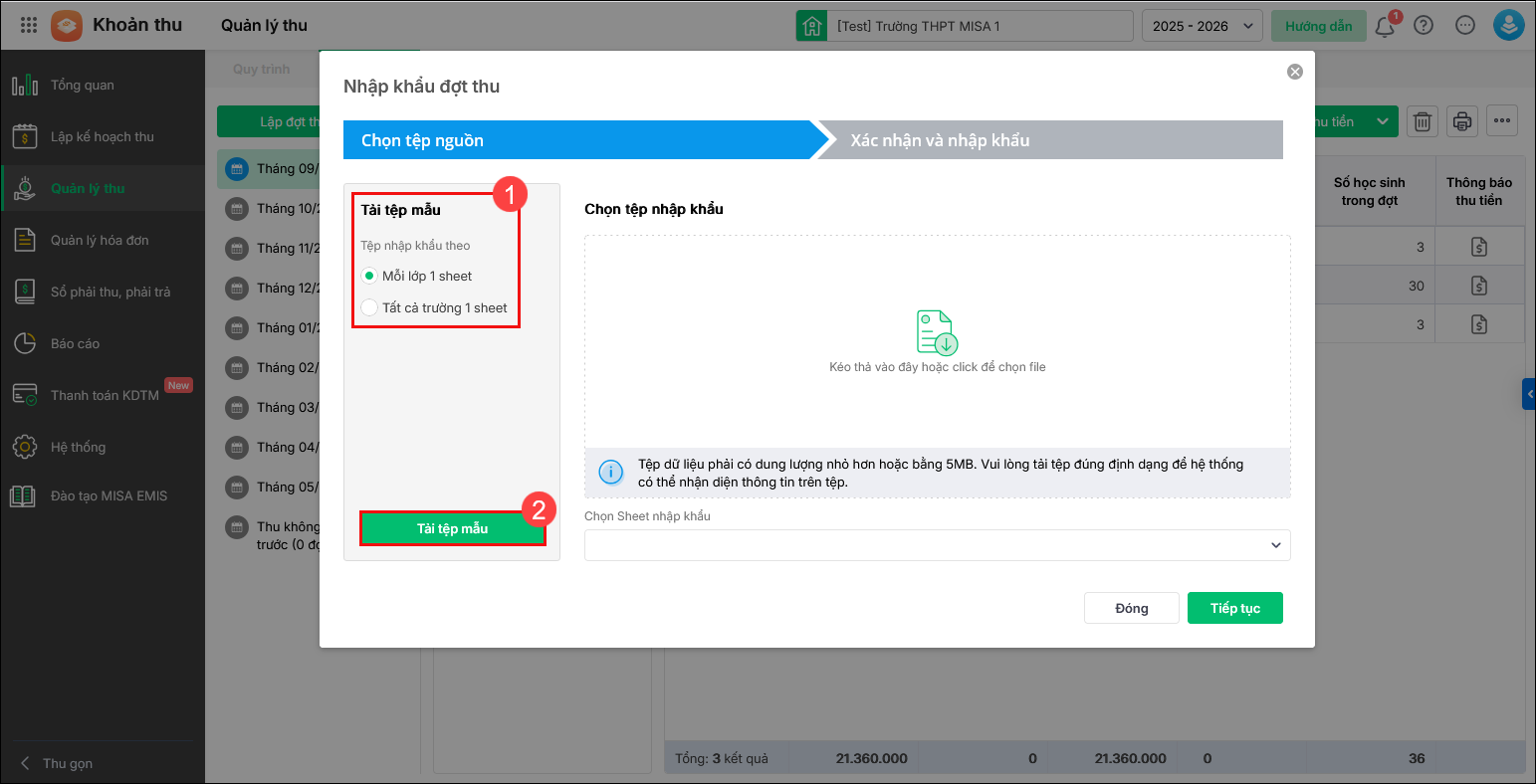1536x784 pixels.
Task: Open Báo cáo in sidebar
Action: pos(103,343)
